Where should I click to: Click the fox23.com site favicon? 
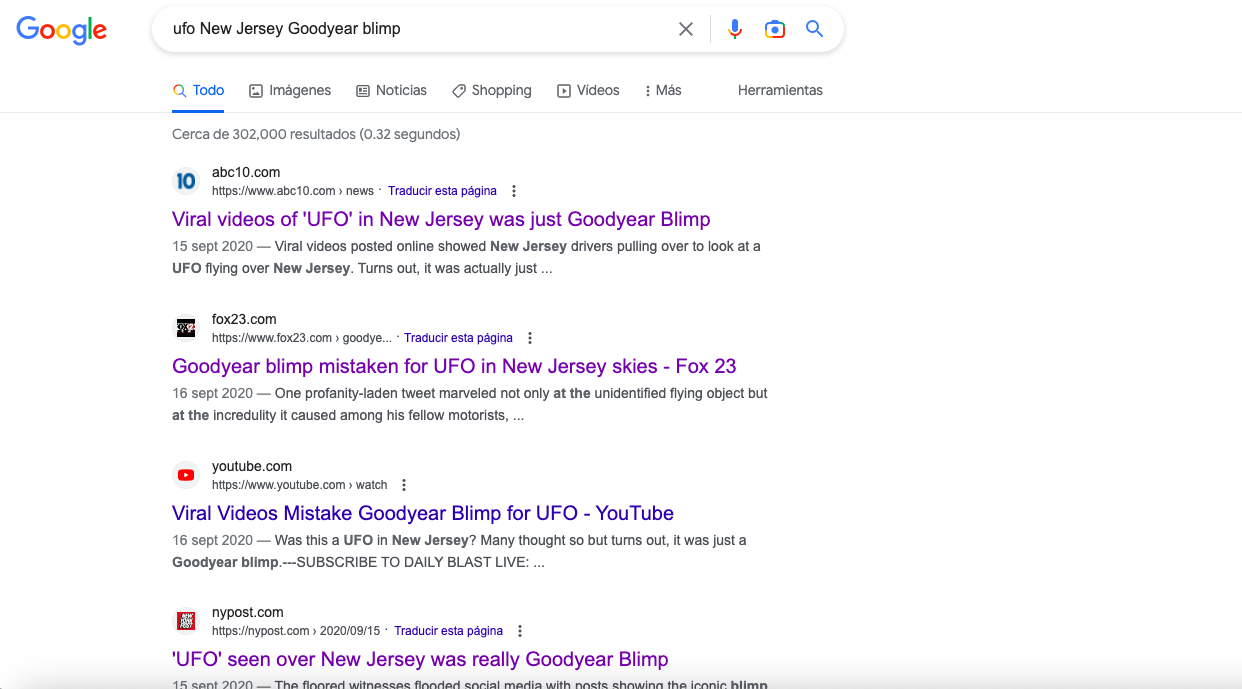click(186, 328)
